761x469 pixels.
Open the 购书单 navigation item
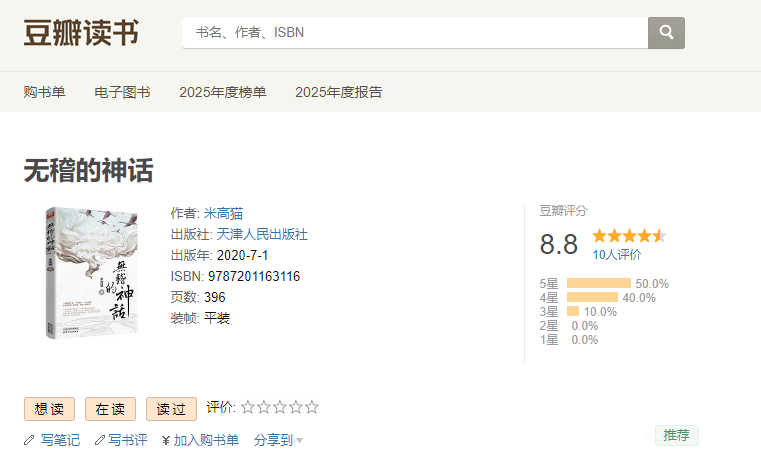[45, 92]
